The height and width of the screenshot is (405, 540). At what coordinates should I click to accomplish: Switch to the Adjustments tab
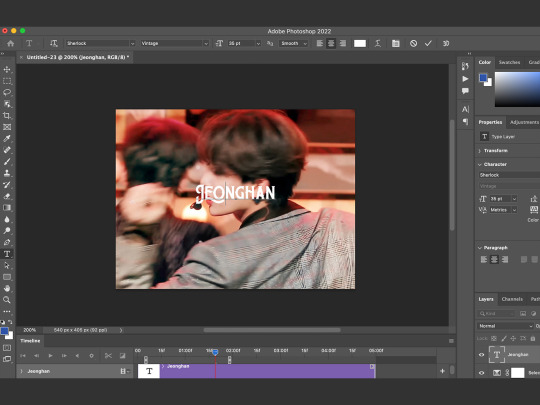pyautogui.click(x=524, y=122)
